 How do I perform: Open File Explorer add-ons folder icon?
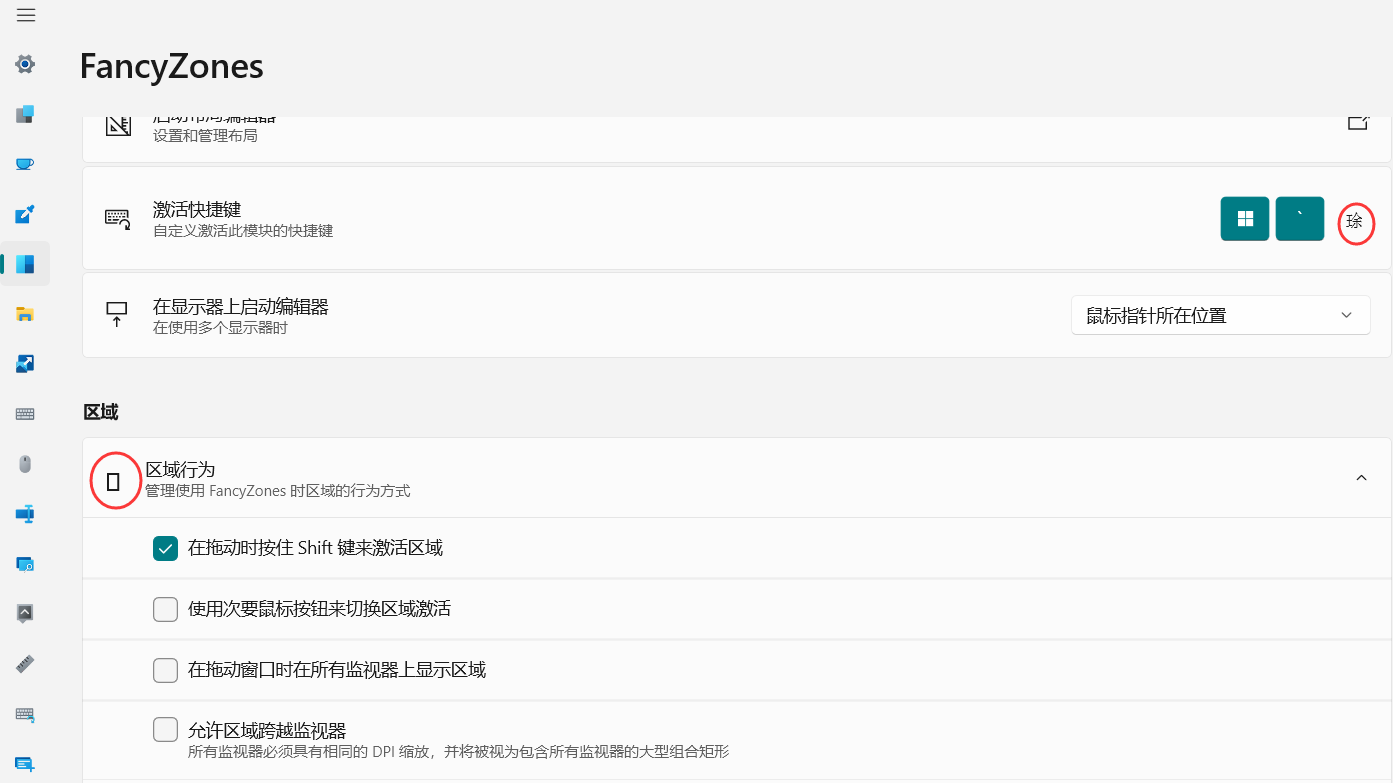pyautogui.click(x=24, y=314)
